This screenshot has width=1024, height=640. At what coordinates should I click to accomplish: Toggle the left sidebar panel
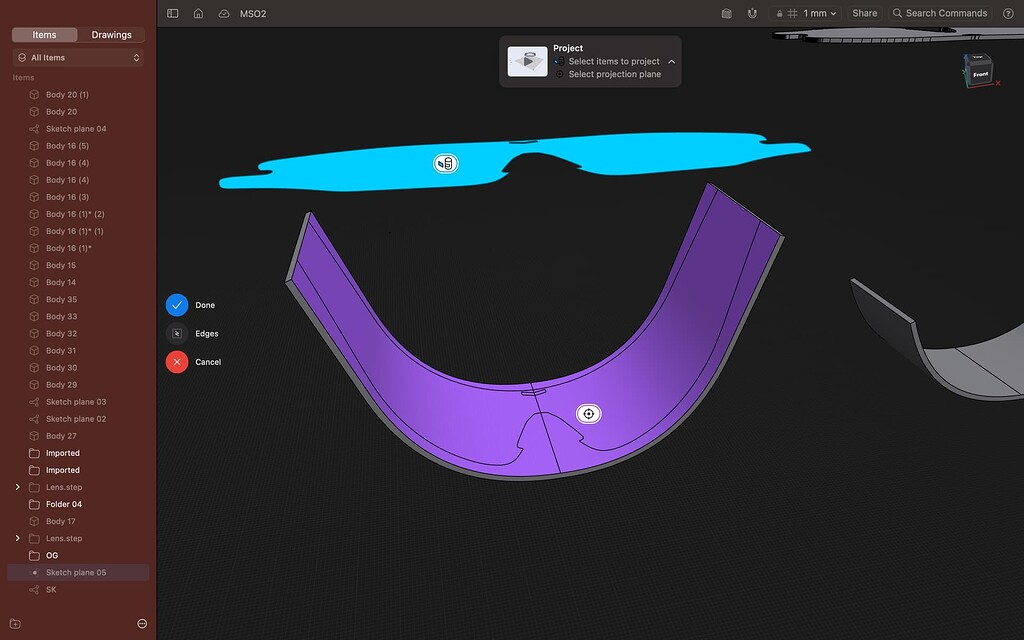pos(172,13)
